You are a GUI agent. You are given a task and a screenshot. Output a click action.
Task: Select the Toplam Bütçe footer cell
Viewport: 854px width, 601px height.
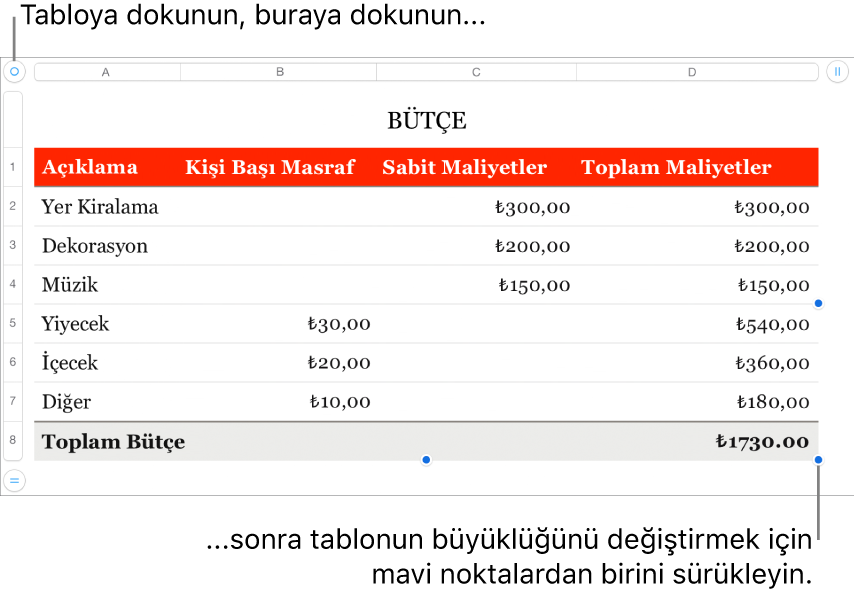point(113,441)
